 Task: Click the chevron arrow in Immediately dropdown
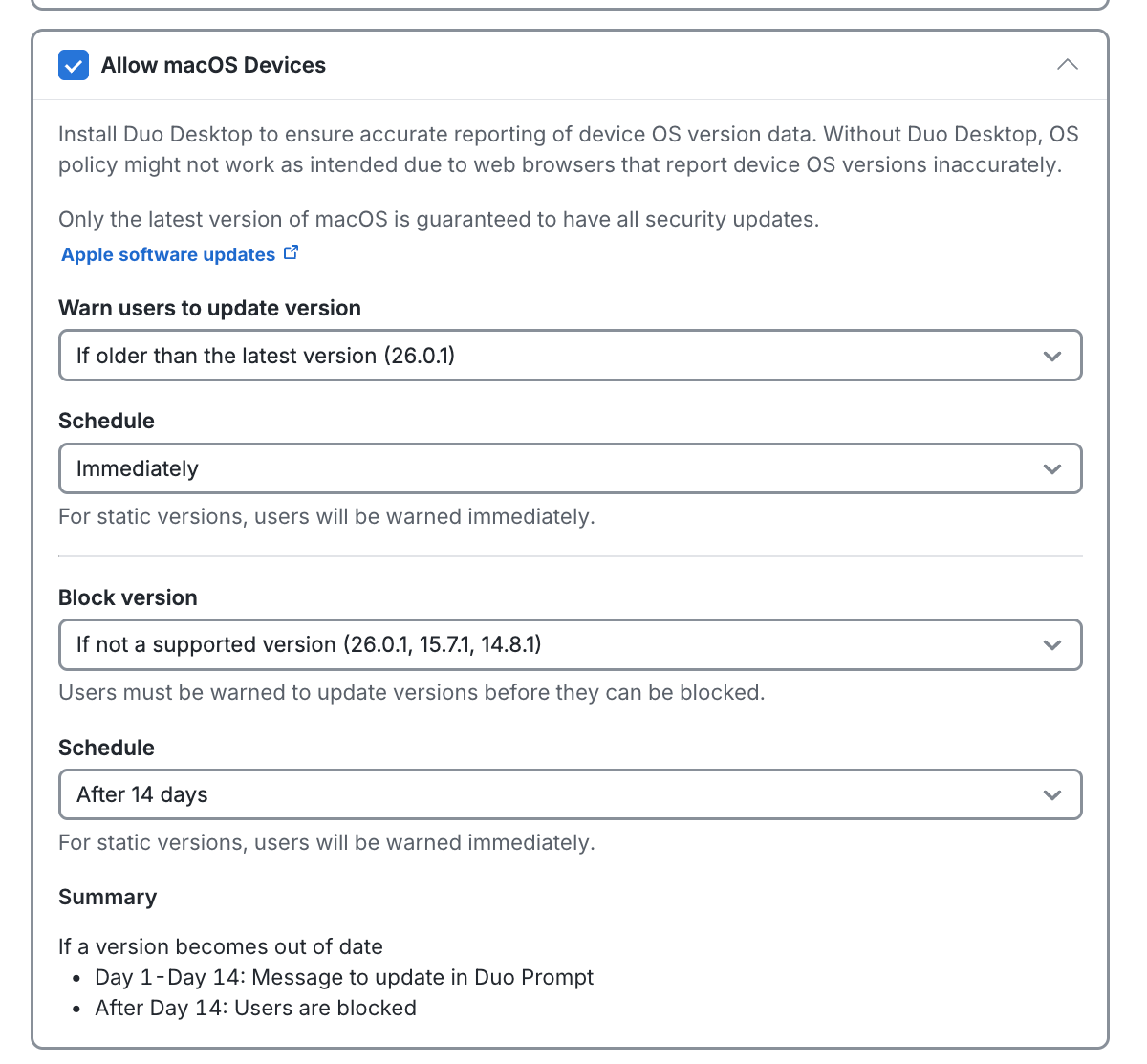(x=1052, y=469)
